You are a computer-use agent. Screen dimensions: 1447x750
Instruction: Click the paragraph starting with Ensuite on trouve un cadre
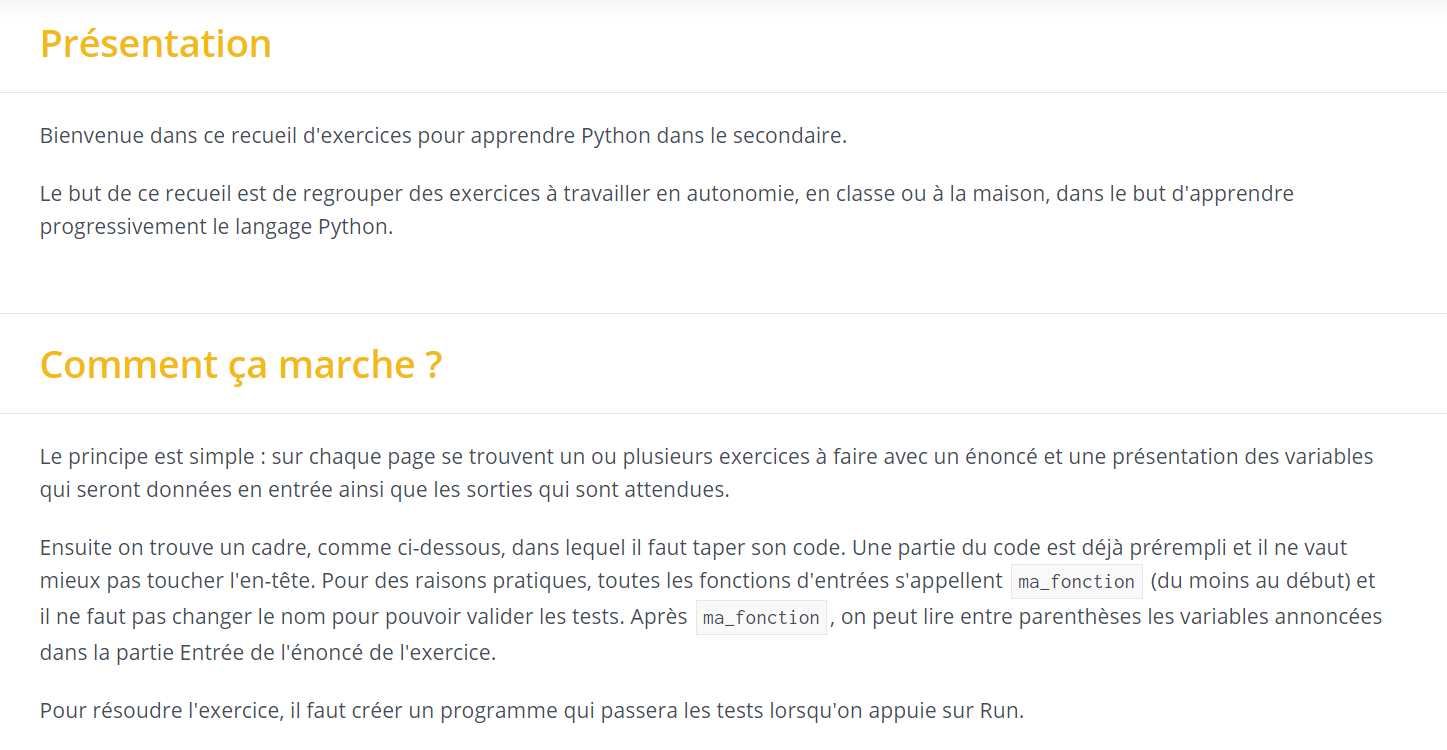(x=711, y=600)
